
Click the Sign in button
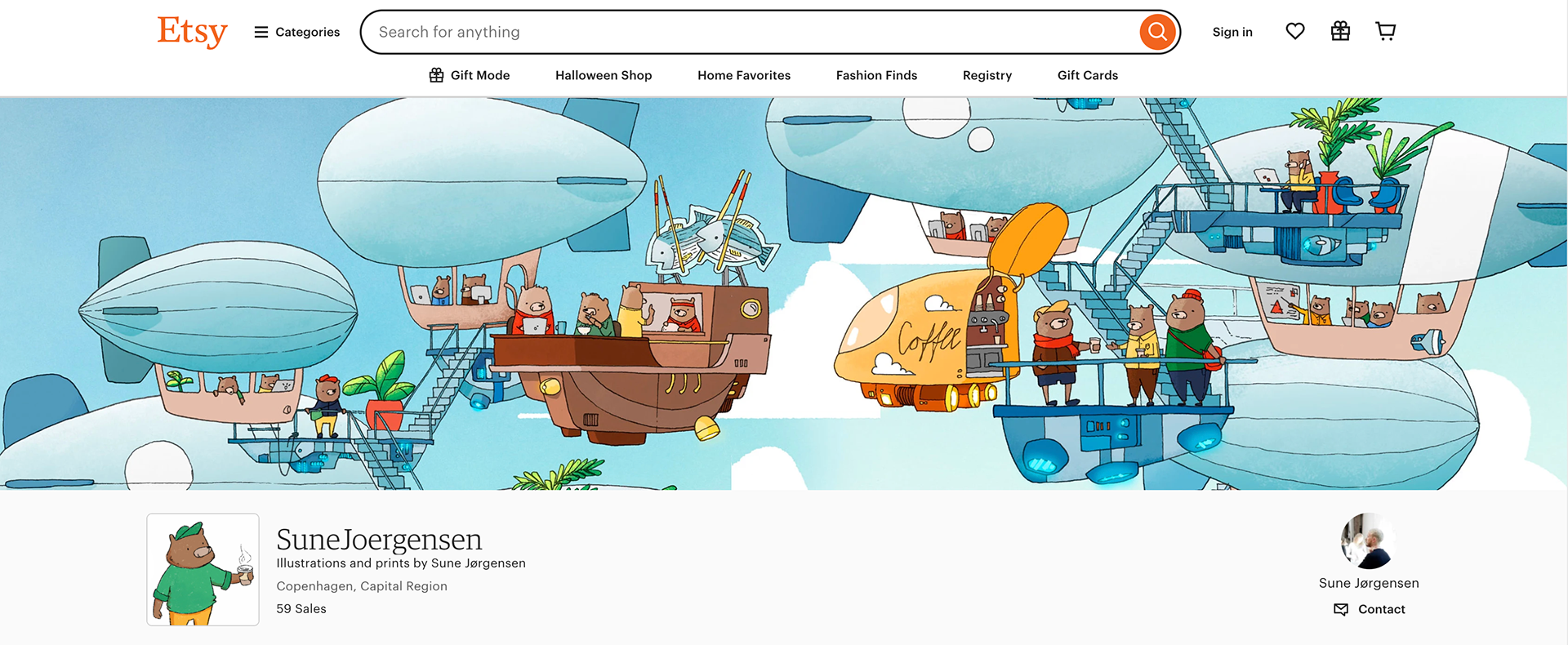point(1232,32)
